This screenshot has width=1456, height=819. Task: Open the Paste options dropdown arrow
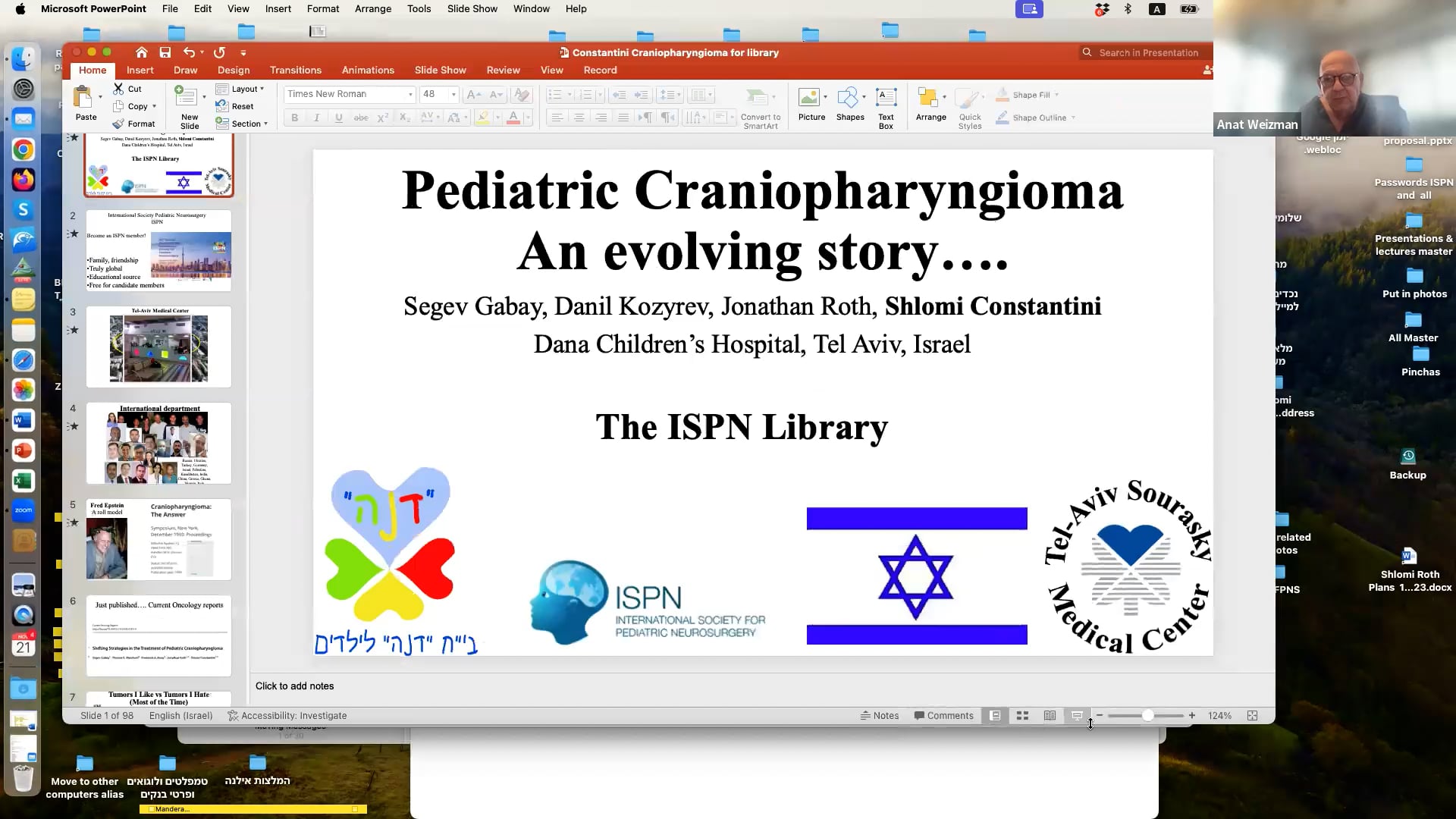click(x=100, y=97)
